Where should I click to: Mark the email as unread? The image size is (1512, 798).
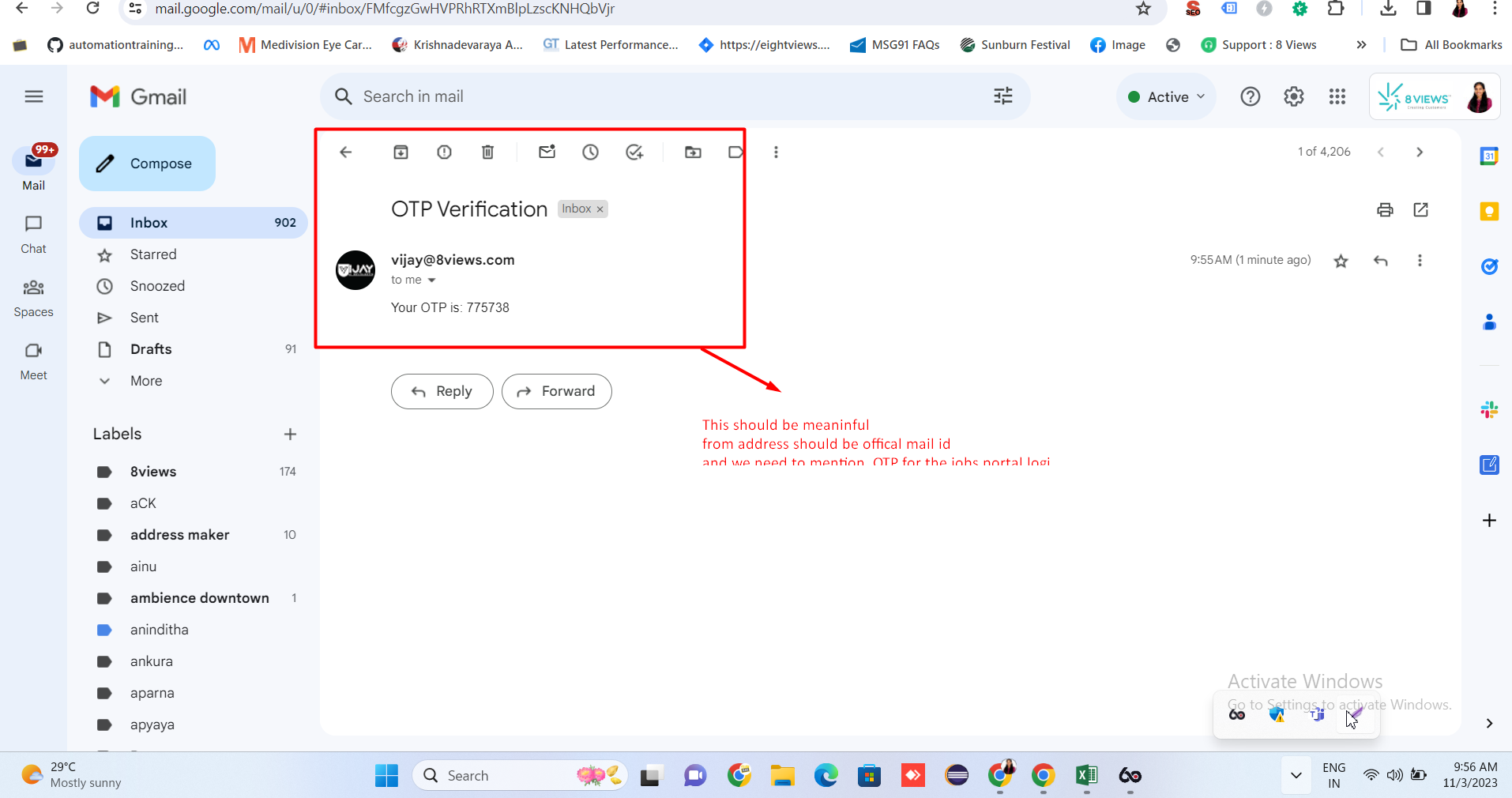(547, 152)
